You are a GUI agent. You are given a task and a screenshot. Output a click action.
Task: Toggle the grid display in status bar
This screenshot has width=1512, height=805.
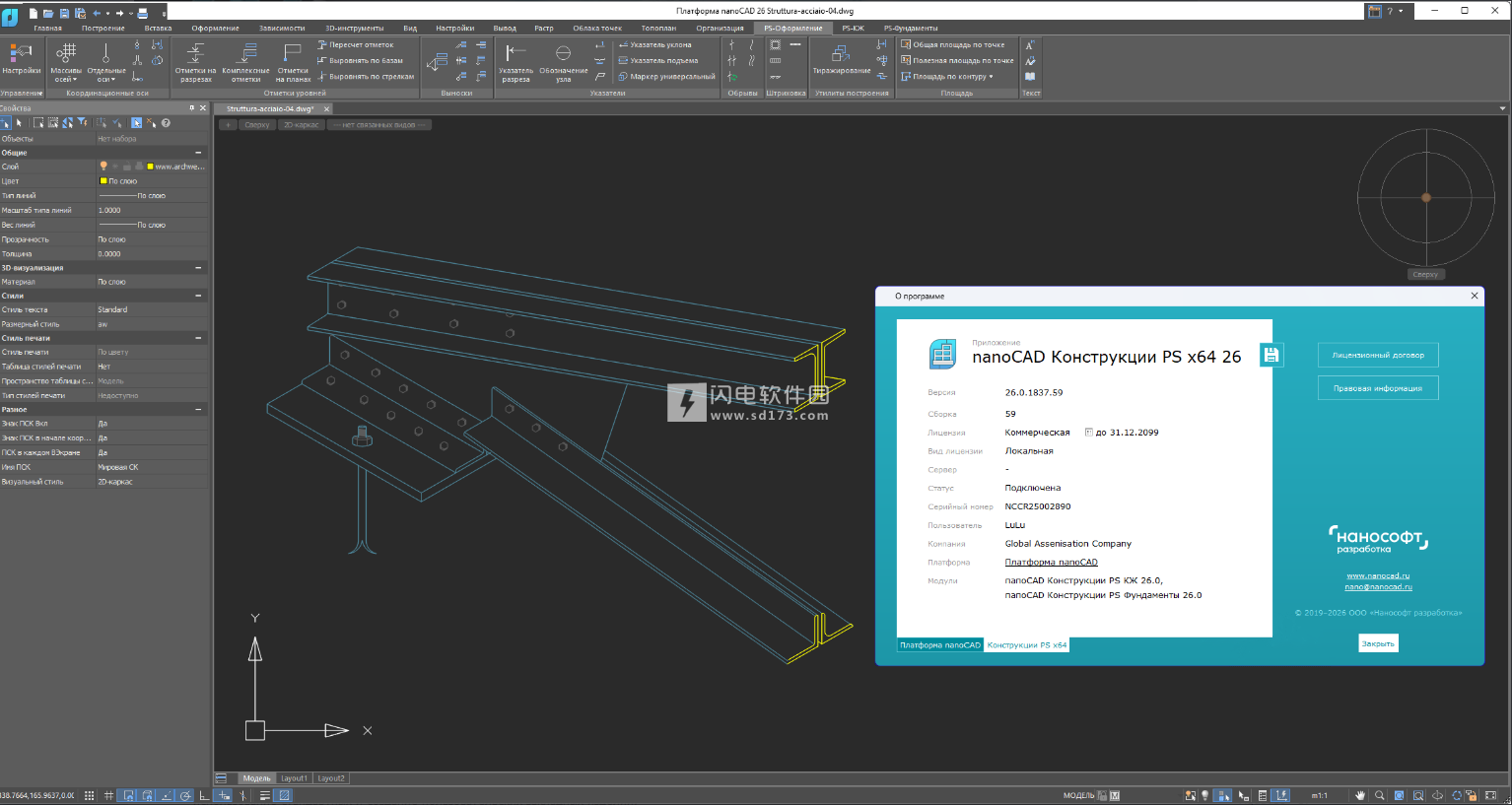click(108, 795)
